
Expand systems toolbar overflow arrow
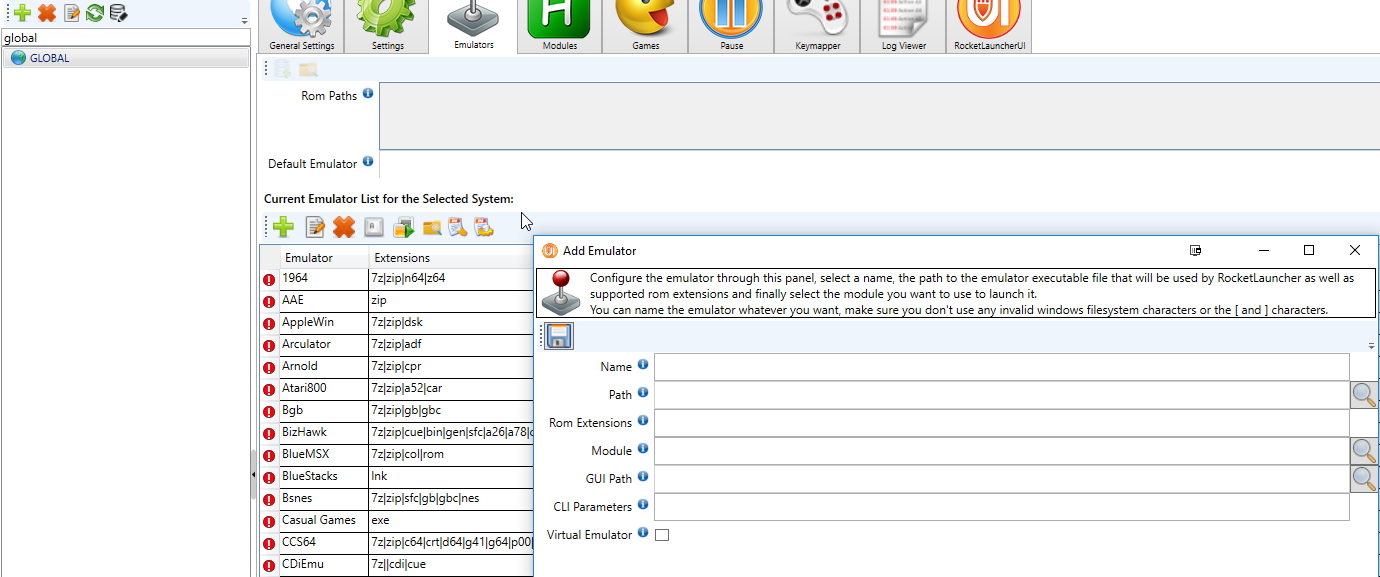click(245, 20)
